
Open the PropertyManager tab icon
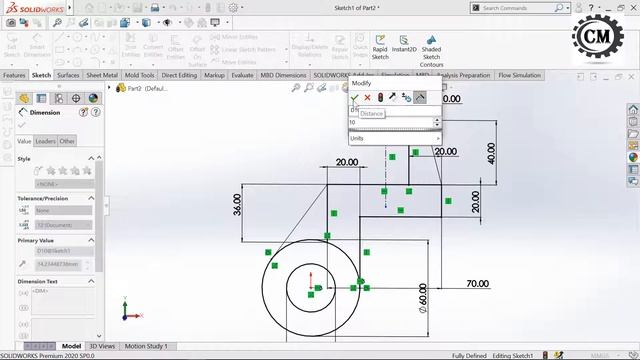[x=41, y=98]
